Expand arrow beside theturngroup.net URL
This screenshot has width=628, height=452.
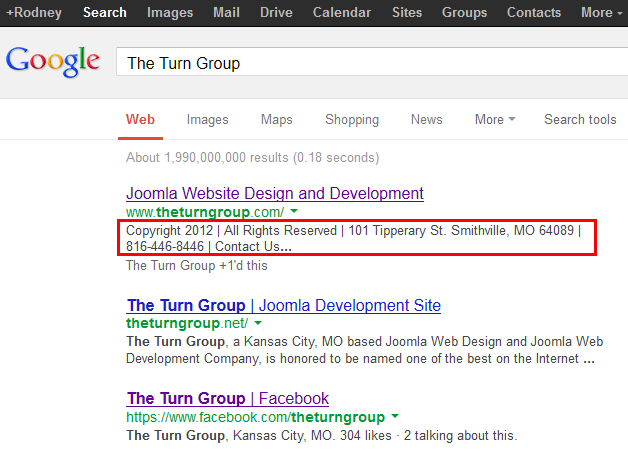[x=258, y=324]
